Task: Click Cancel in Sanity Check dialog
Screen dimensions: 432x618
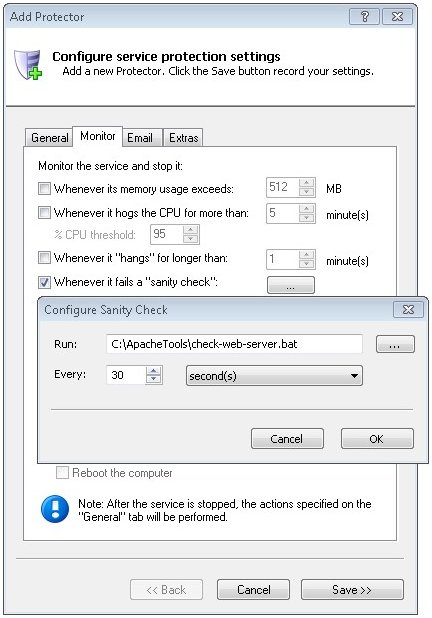Action: [287, 439]
